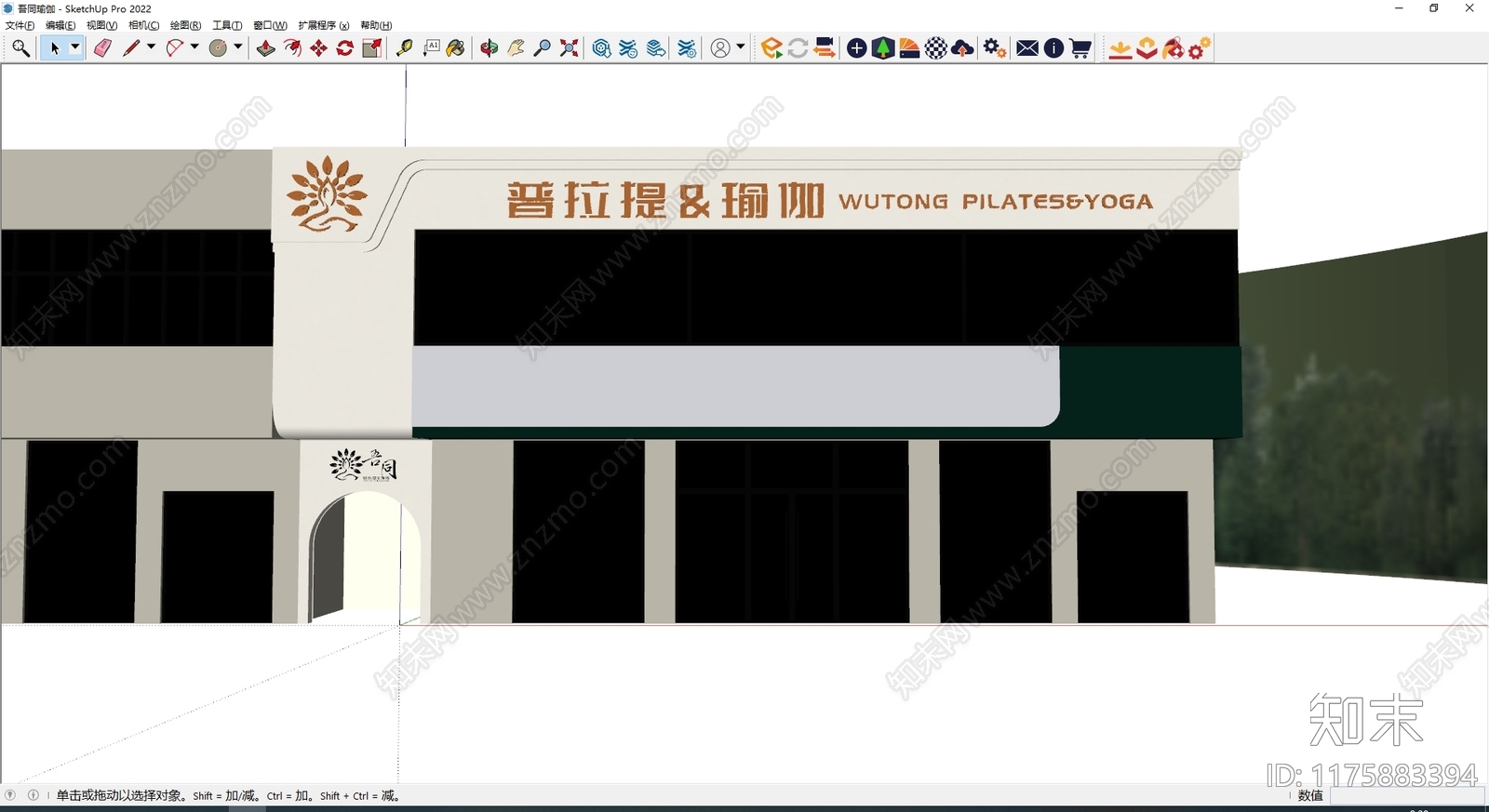The width and height of the screenshot is (1489, 812).
Task: Click the arched doorway in model
Action: [365, 556]
